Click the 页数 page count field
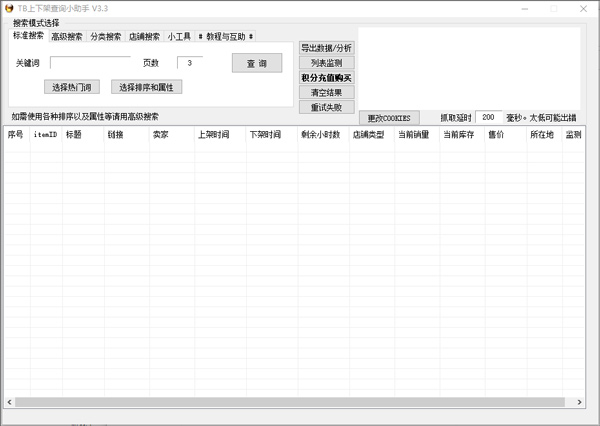This screenshot has width=600, height=426. 190,63
